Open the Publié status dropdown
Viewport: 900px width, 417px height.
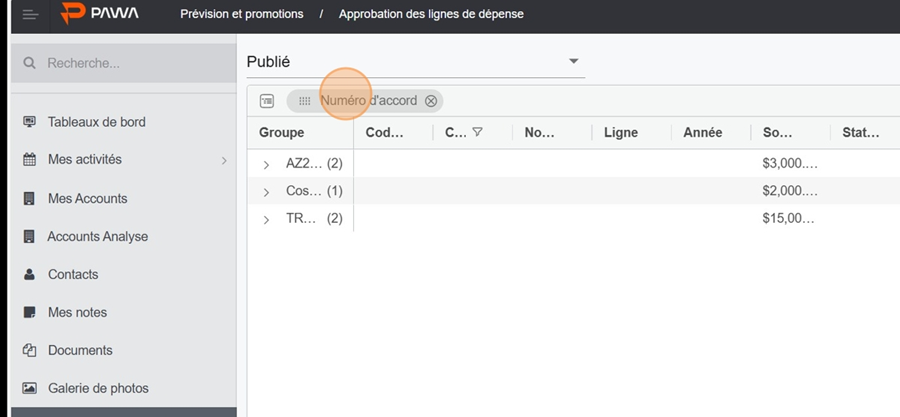pyautogui.click(x=416, y=62)
